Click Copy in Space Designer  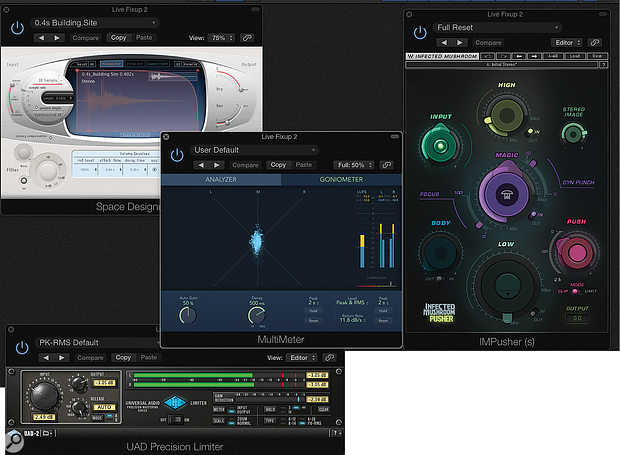(118, 38)
